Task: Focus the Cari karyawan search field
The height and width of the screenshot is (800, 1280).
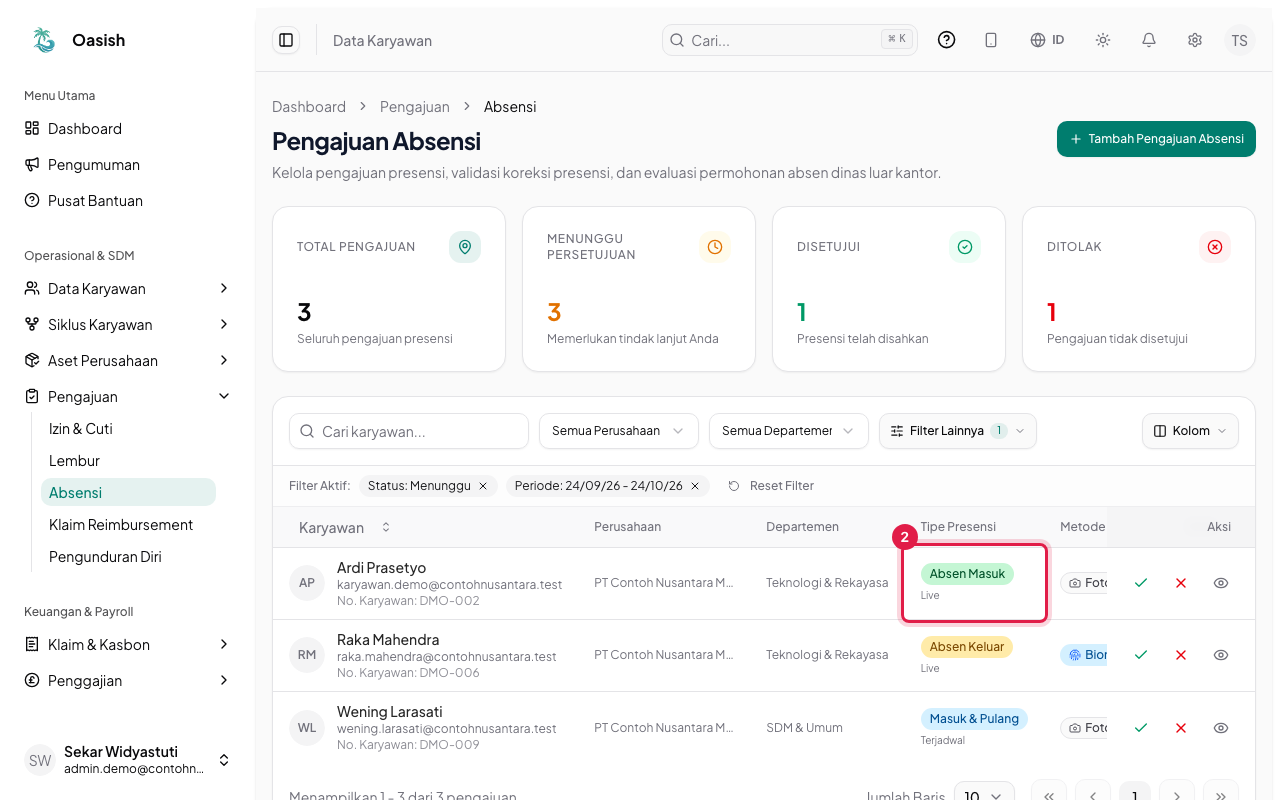Action: (x=409, y=431)
